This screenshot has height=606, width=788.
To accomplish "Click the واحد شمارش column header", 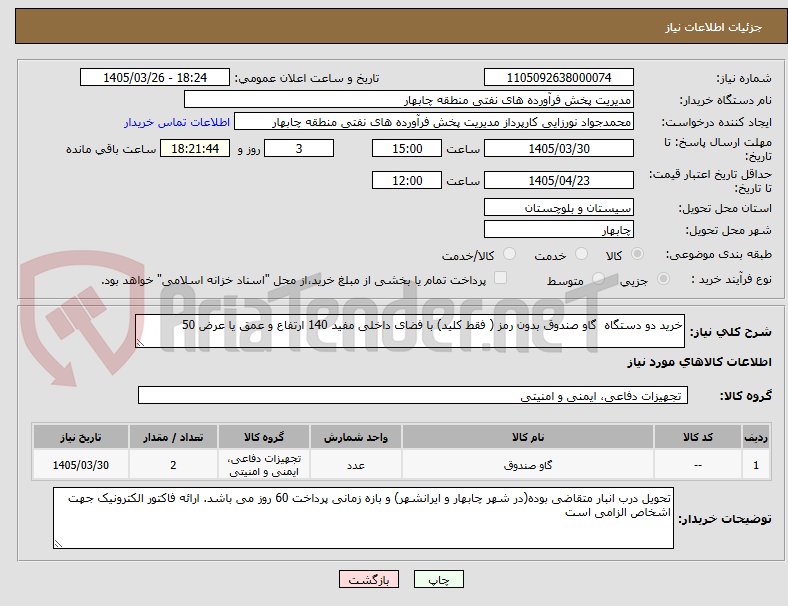I will [356, 437].
